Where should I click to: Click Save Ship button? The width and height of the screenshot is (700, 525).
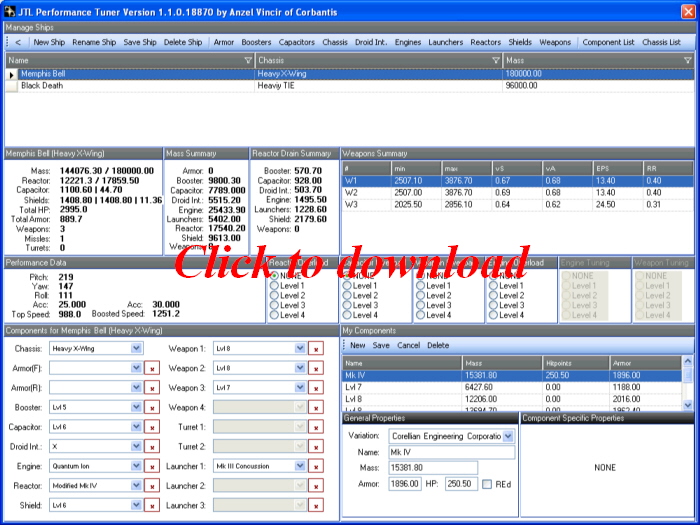[140, 42]
